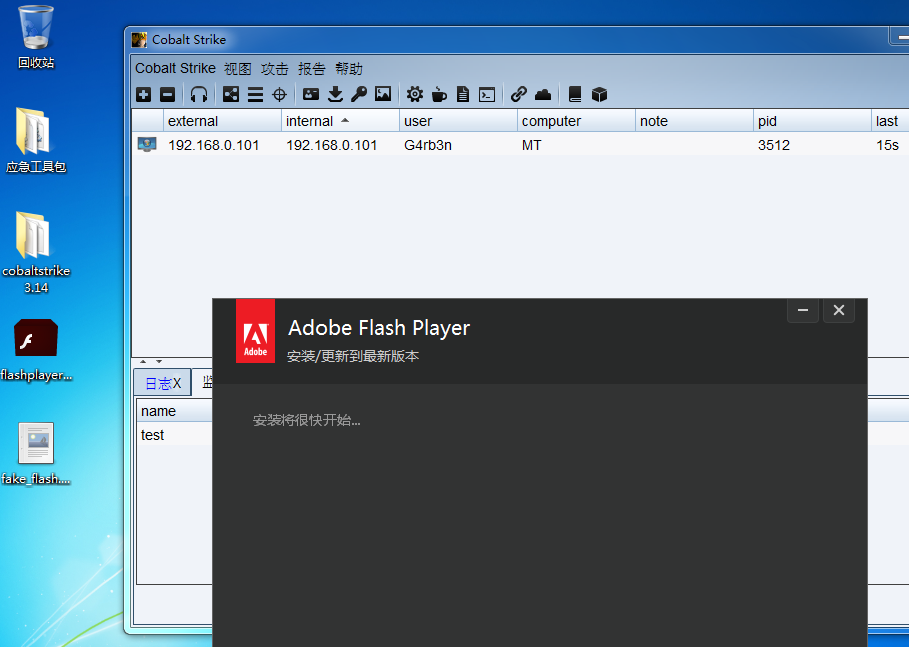Open screenshots view via picture icon
This screenshot has height=647, width=909.
[383, 94]
